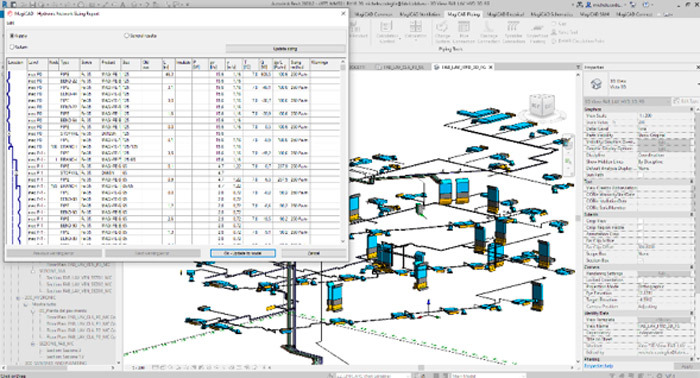Open the Calculation Control tool
This screenshot has width=700, height=378.
point(387,31)
